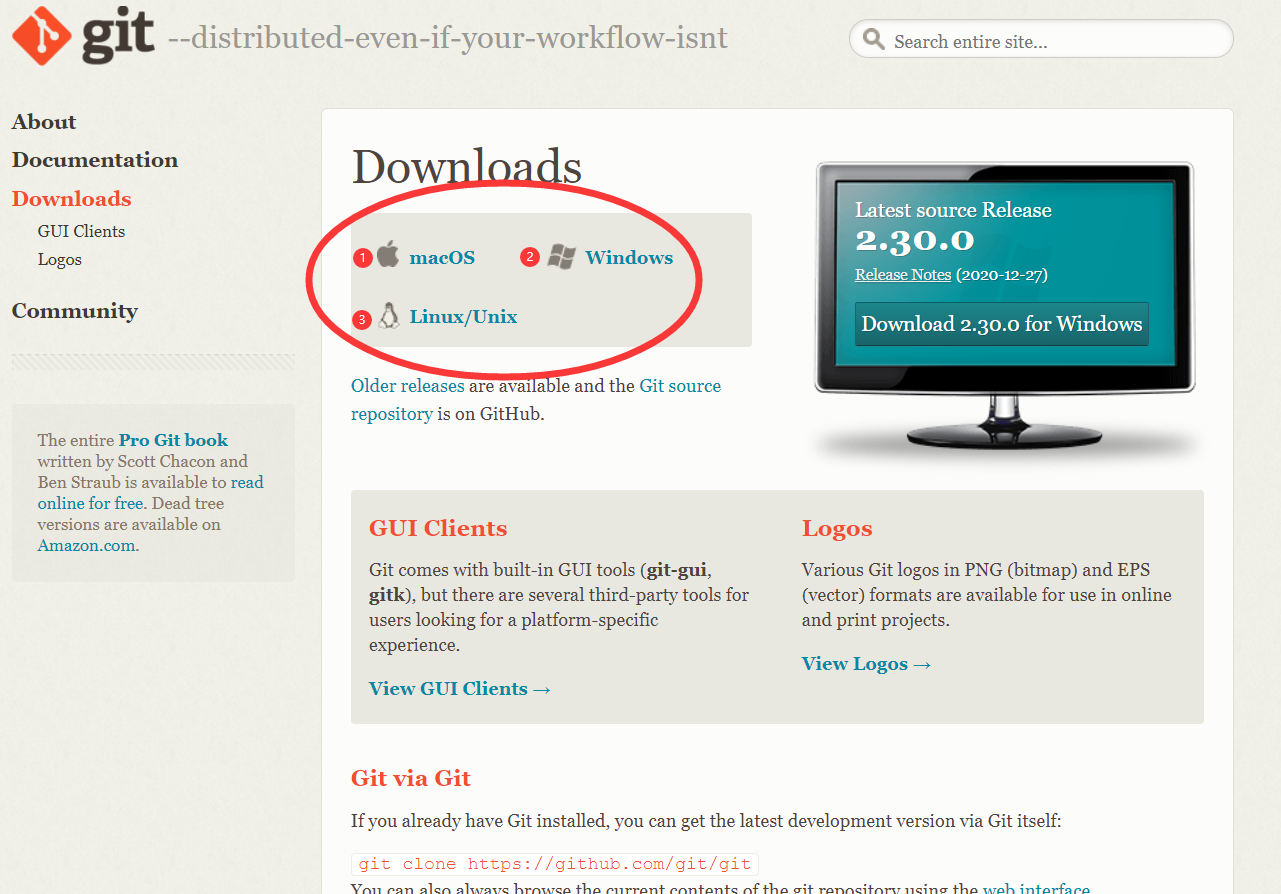This screenshot has width=1281, height=894.
Task: Open GUI Clients in the sidebar
Action: [81, 231]
